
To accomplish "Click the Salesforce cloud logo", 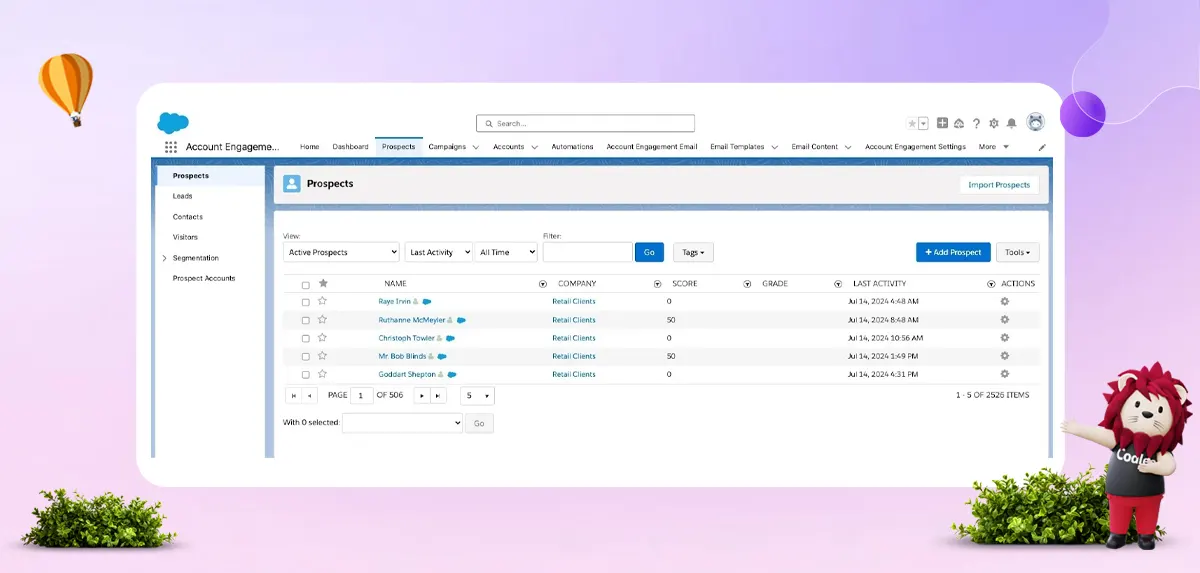I will pos(173,123).
